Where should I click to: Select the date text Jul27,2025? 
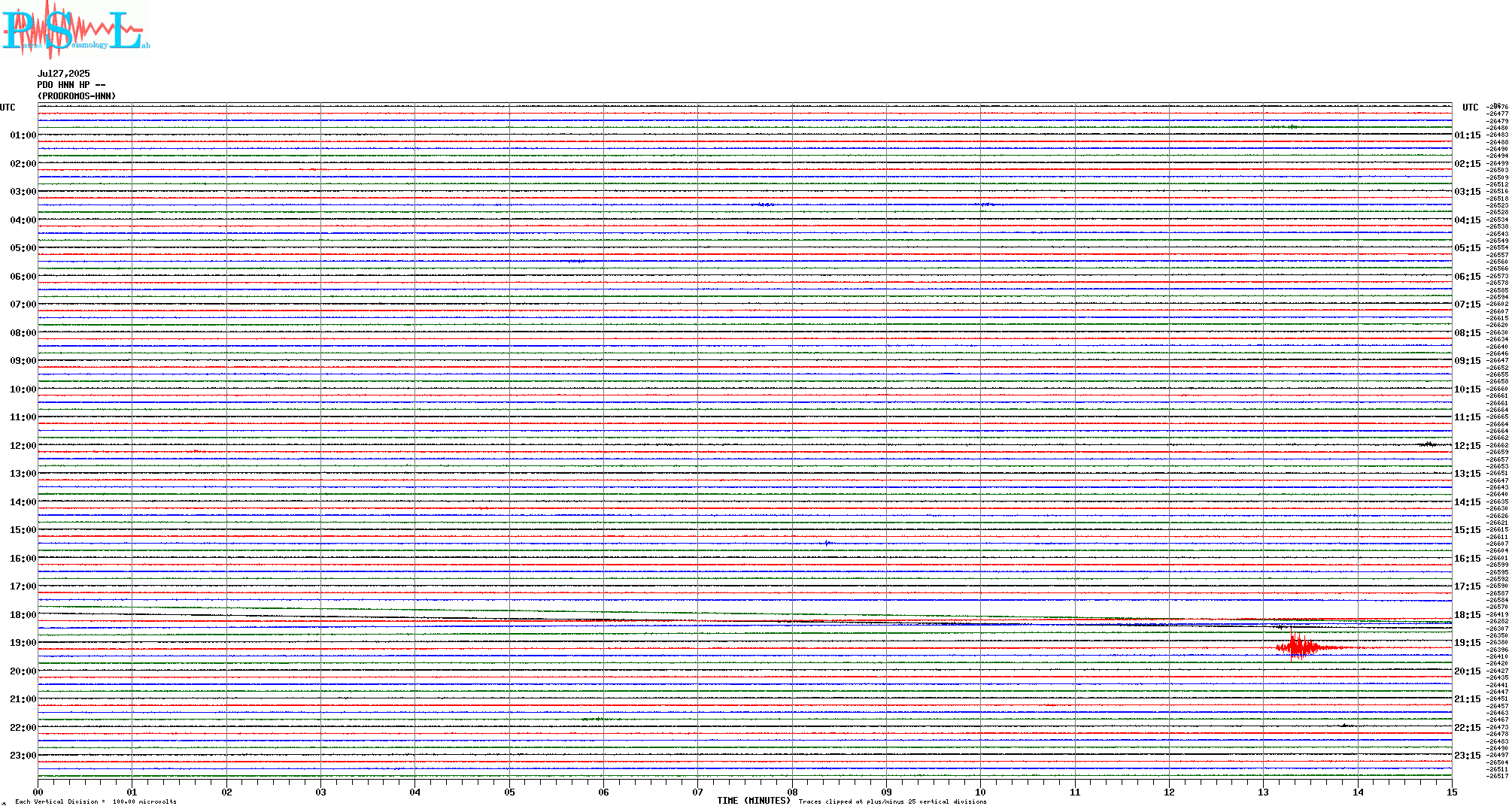pos(64,74)
